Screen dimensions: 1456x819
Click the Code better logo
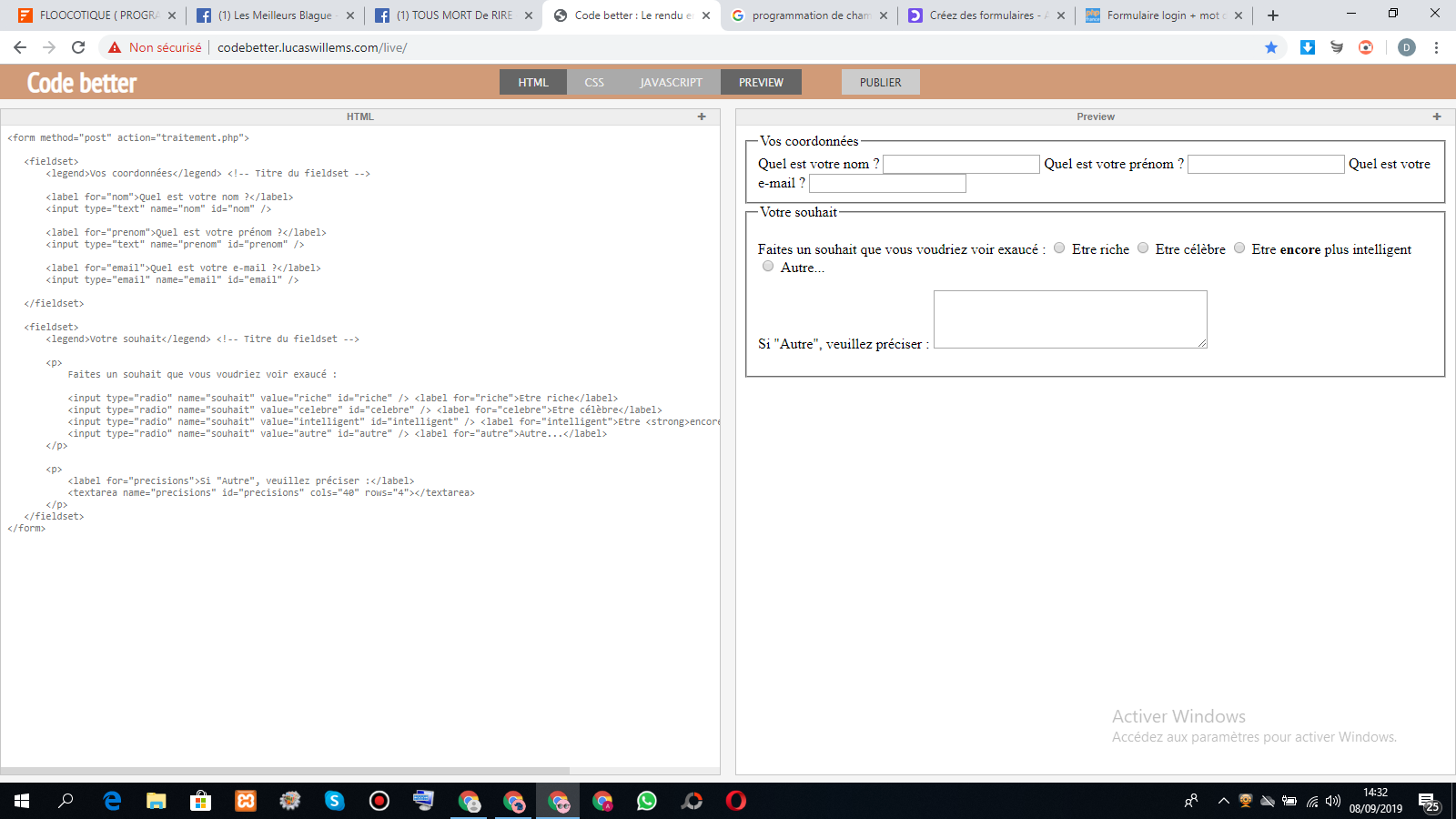pyautogui.click(x=82, y=83)
